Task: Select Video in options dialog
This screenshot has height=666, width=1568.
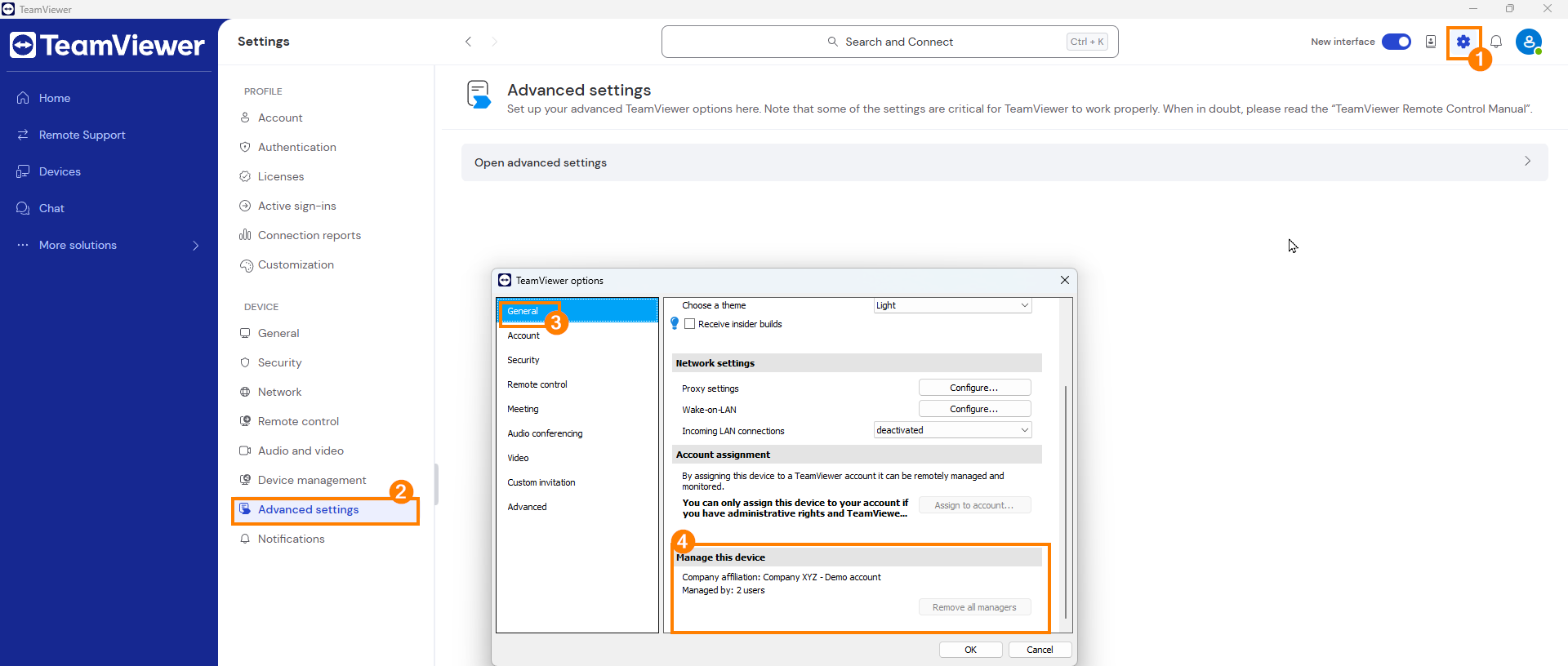Action: 577,458
